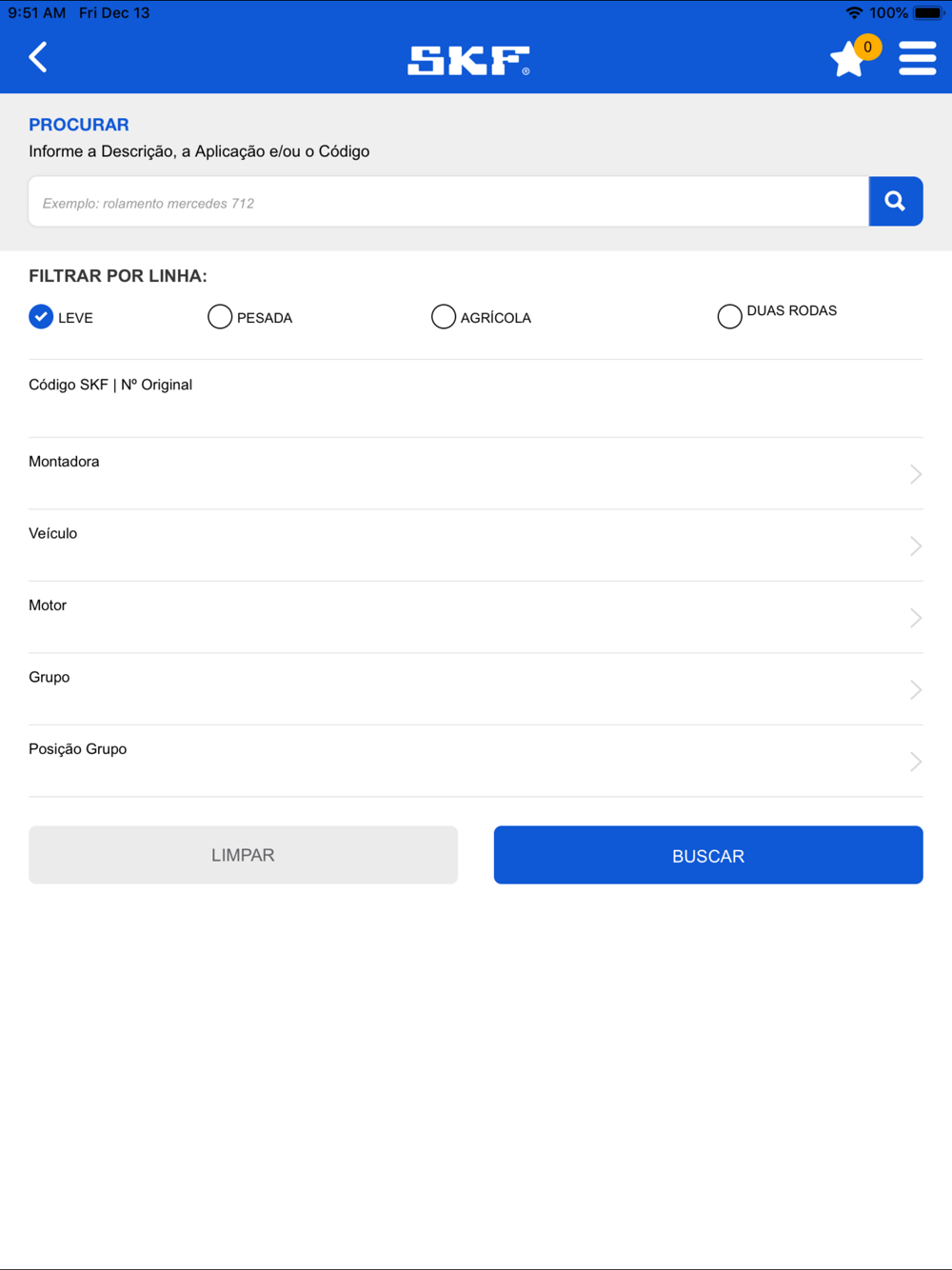
Task: Uncheck the LEVE line filter
Action: [41, 317]
